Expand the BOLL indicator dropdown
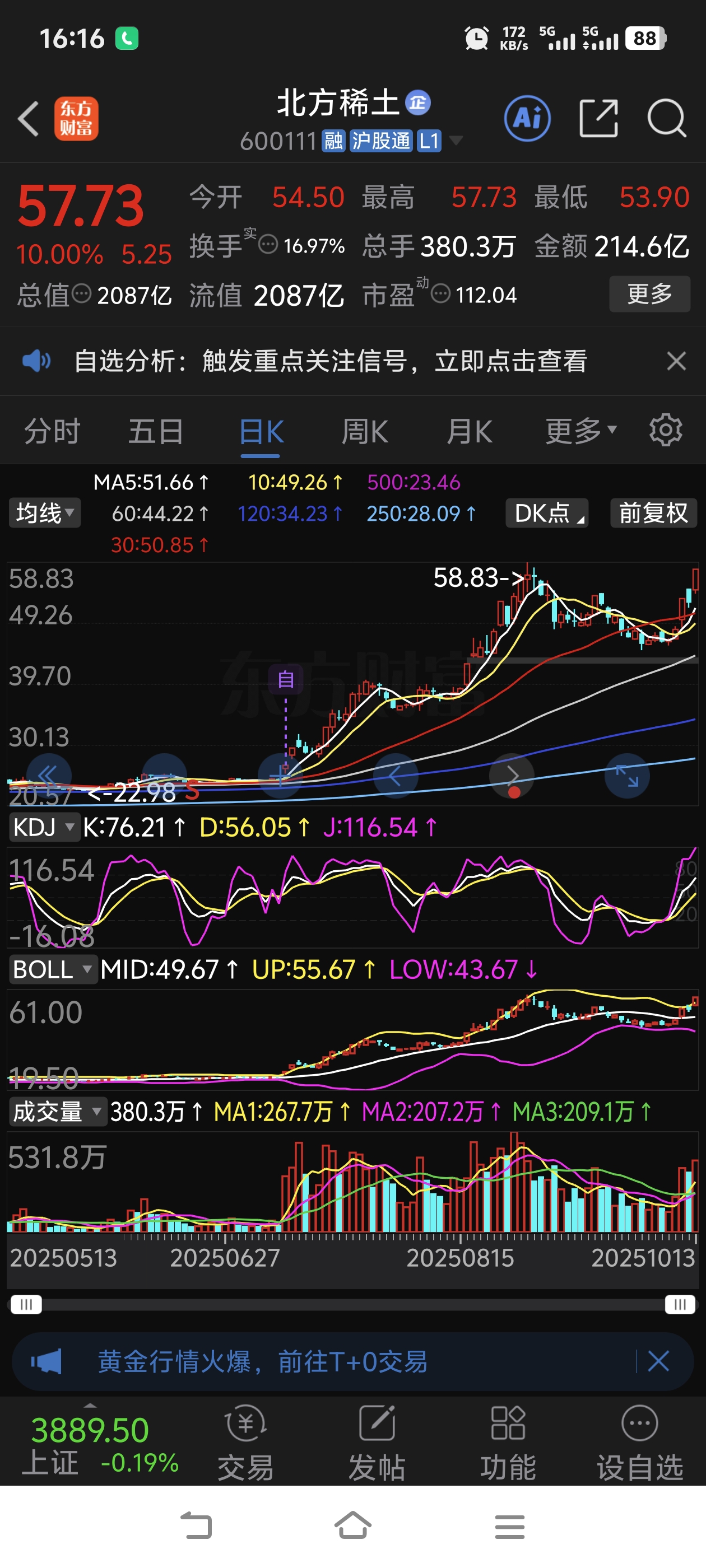Screen dimensions: 706x1568 point(53,969)
